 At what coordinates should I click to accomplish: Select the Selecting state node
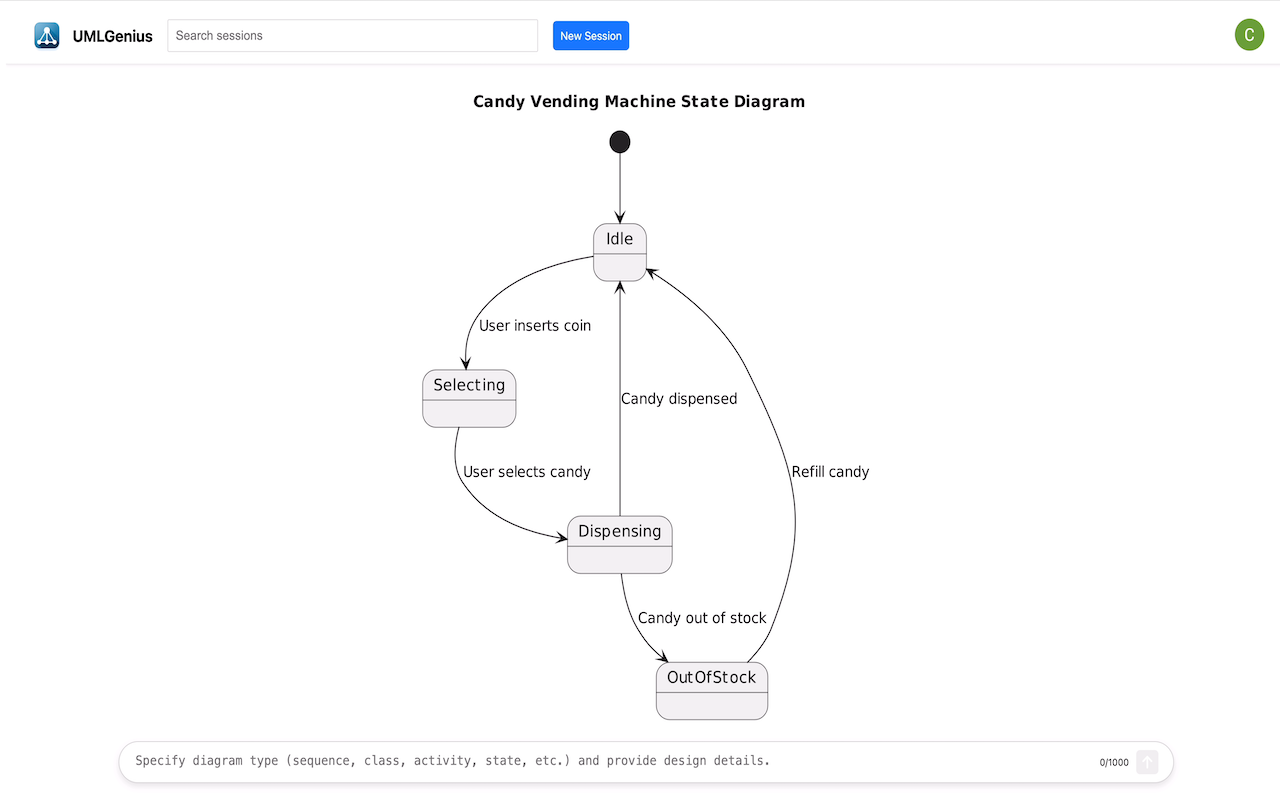(x=469, y=398)
